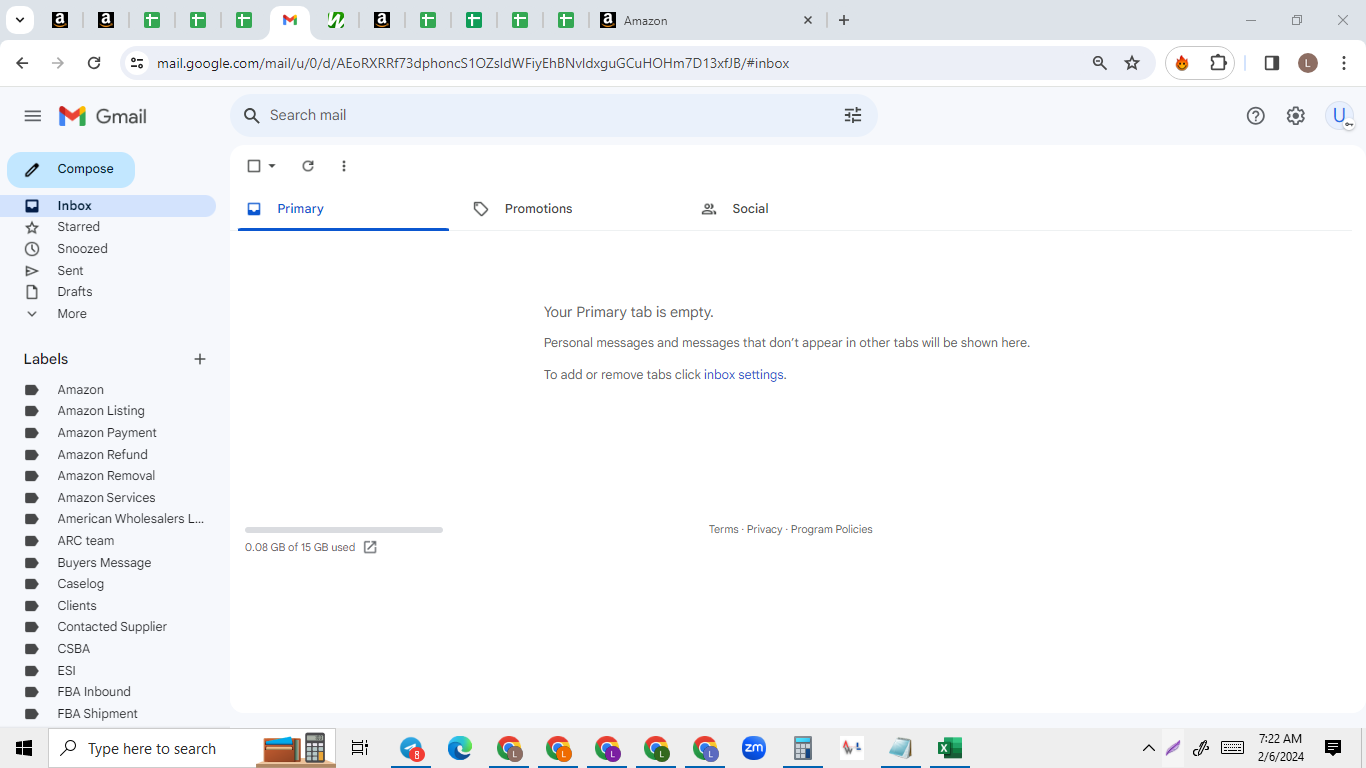The image size is (1366, 768).
Task: Open Chrome Extensions puzzle icon
Action: point(1218,63)
